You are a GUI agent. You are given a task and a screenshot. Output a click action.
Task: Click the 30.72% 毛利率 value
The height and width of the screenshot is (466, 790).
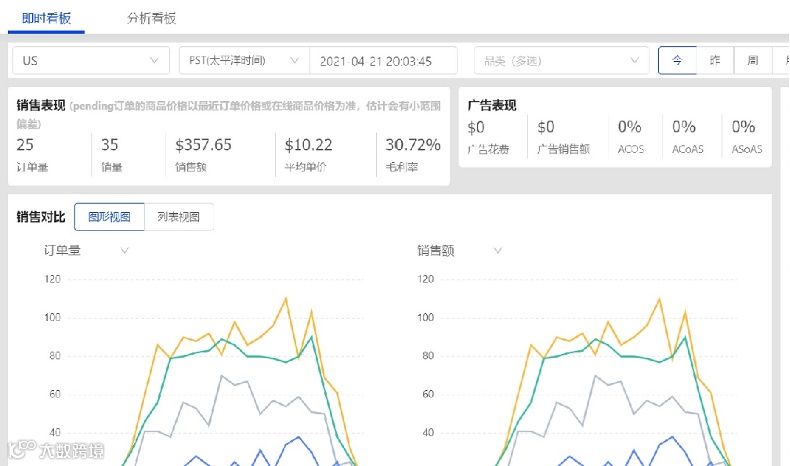[x=413, y=145]
